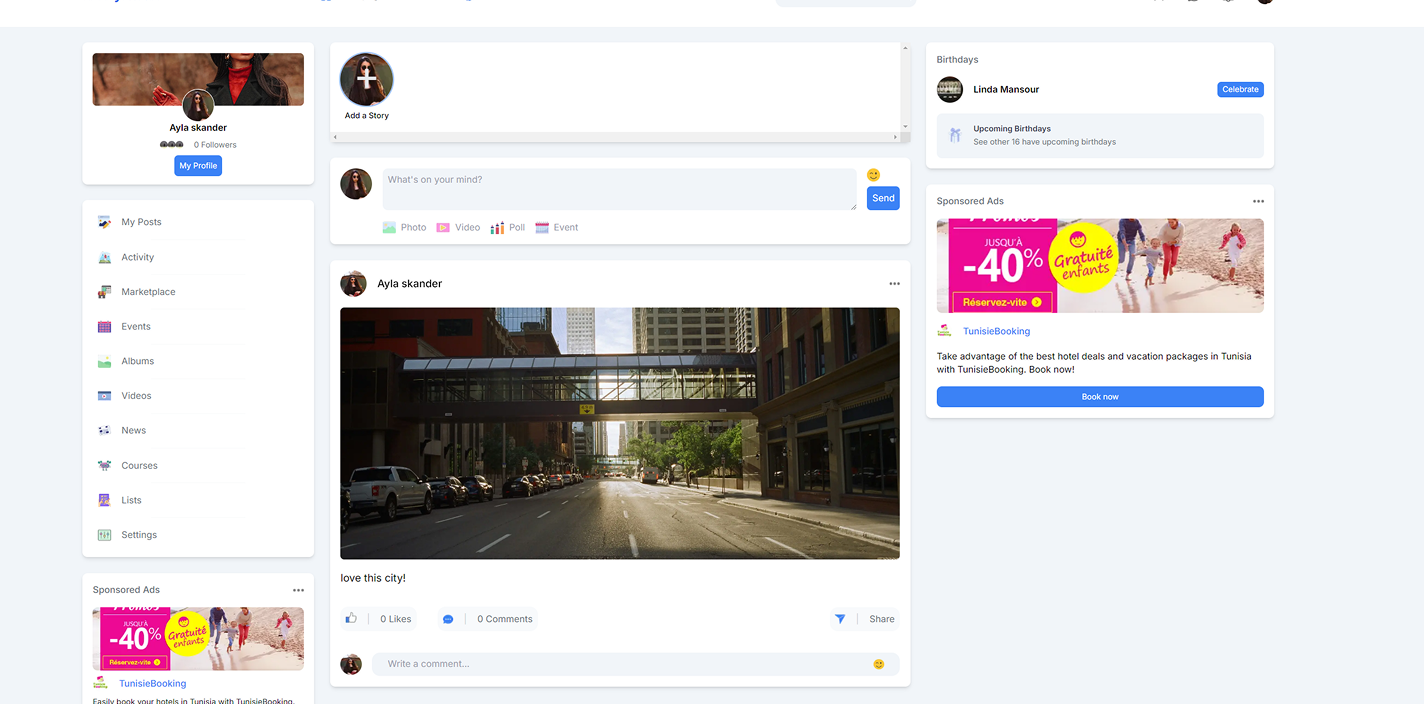Screen dimensions: 1424x704
Task: Open post options menu for Ayla skander's post
Action: point(894,284)
